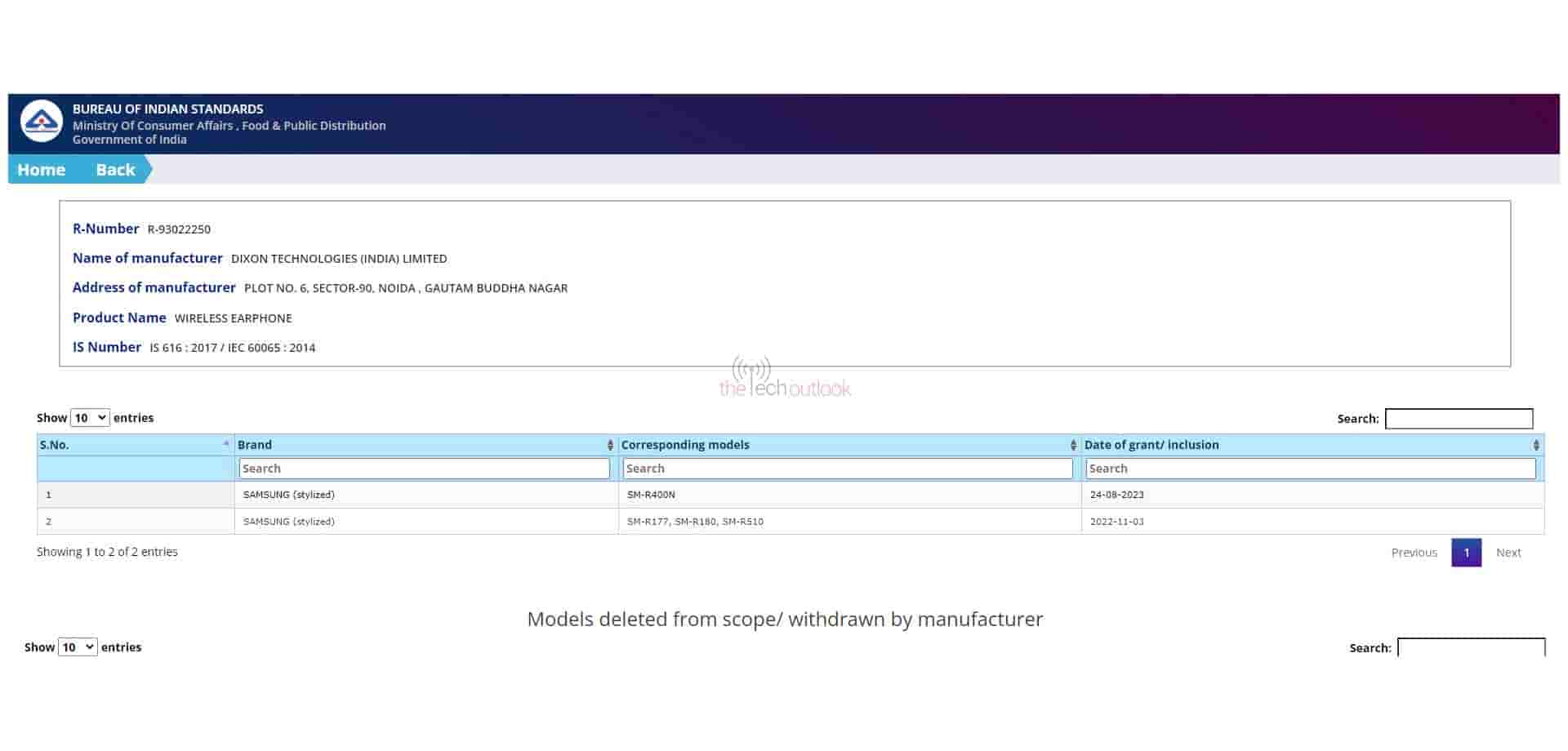
Task: Click the Corresponding models search field
Action: (x=847, y=469)
